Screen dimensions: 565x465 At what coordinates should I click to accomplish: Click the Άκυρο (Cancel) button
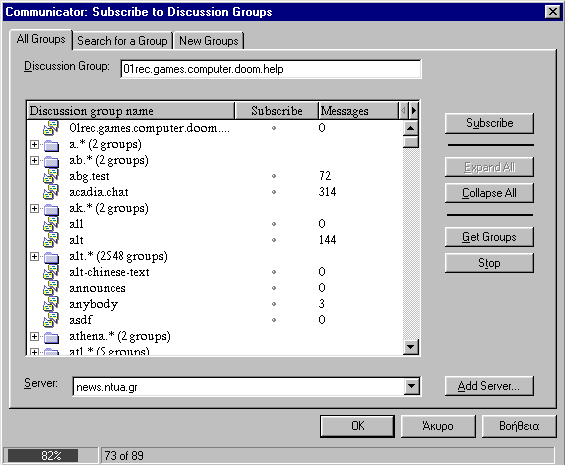pos(438,426)
